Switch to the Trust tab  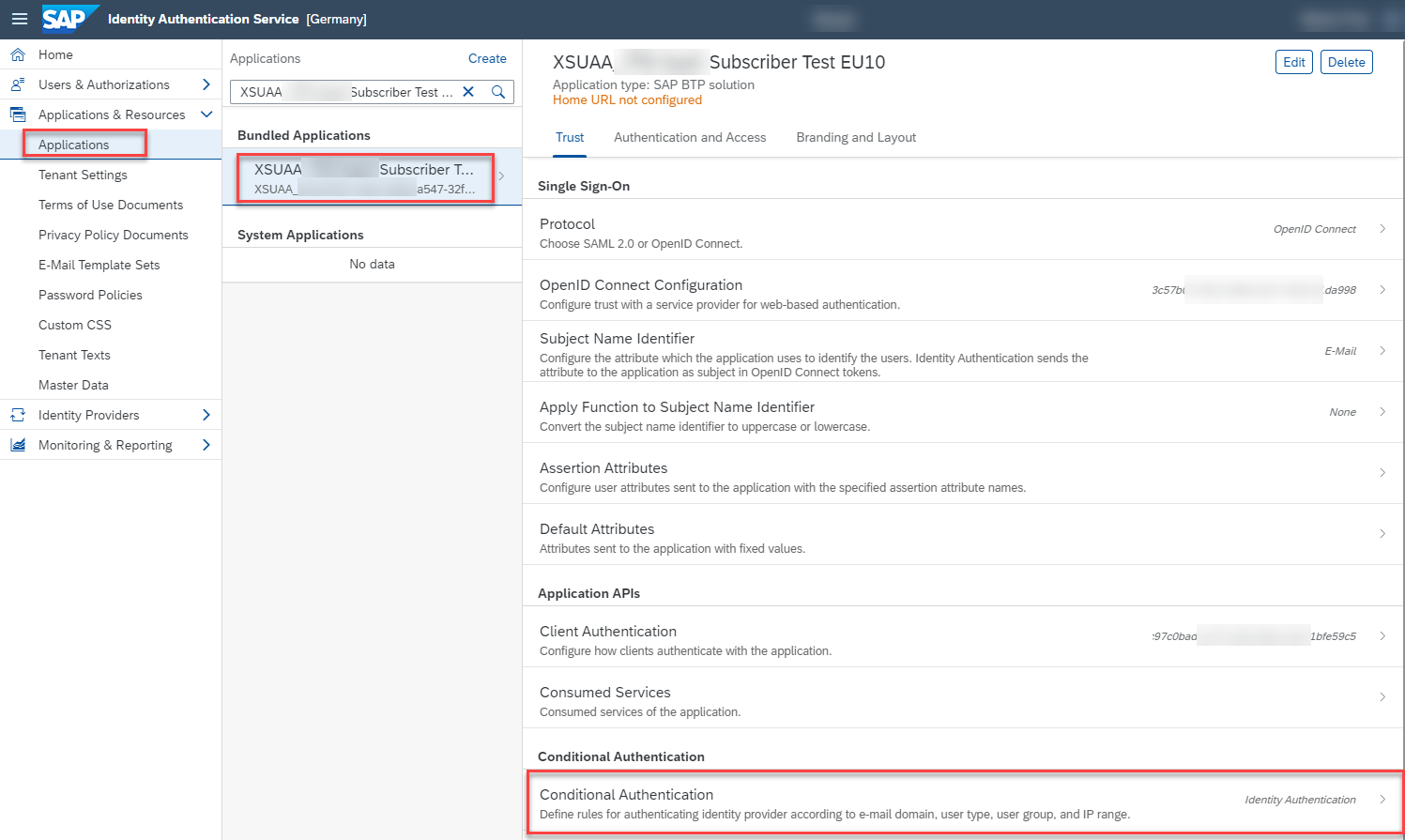[570, 137]
